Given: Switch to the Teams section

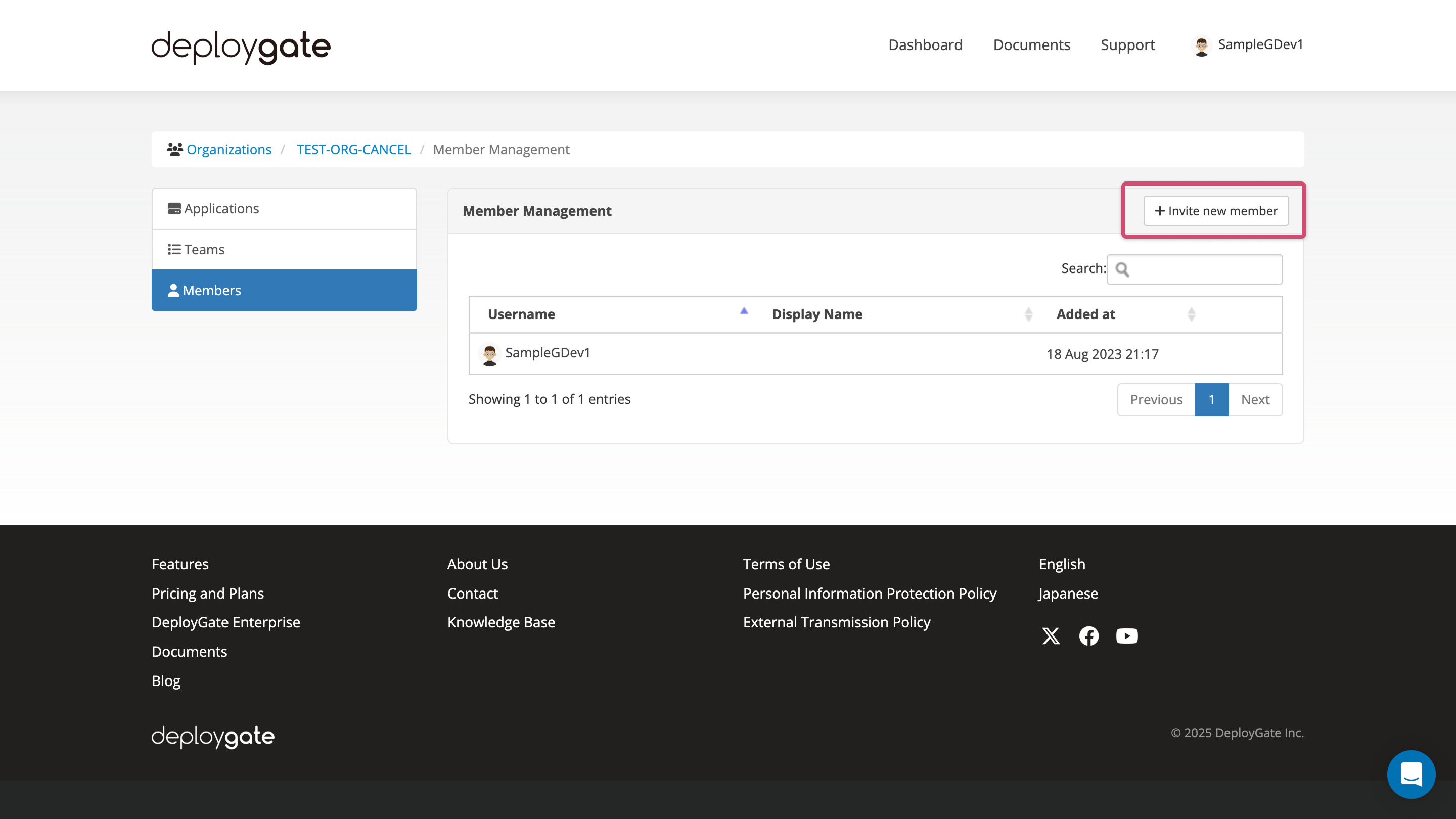Looking at the screenshot, I should (x=204, y=249).
